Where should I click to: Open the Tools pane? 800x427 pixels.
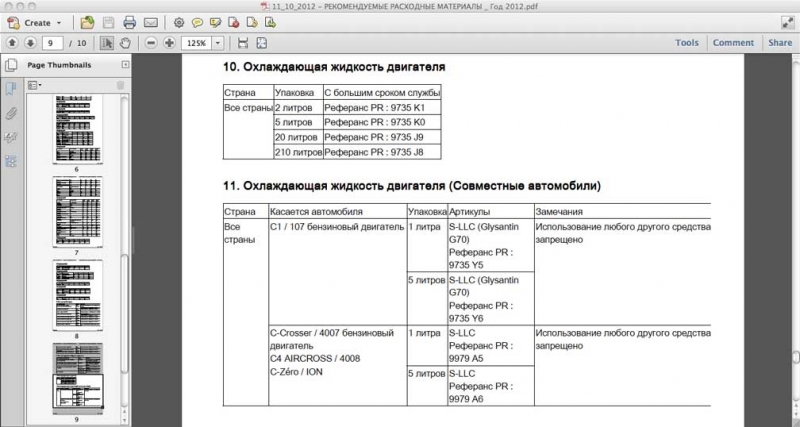pos(686,43)
